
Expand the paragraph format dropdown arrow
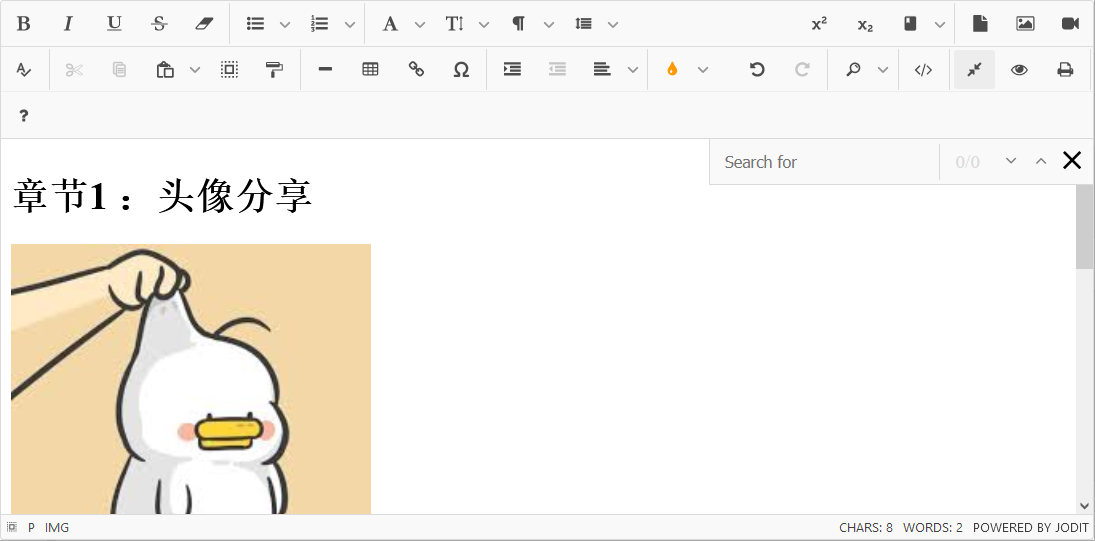coord(549,24)
